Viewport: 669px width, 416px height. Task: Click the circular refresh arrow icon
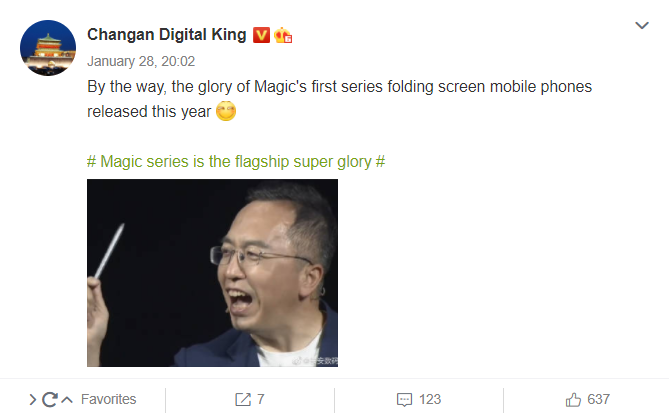(49, 400)
